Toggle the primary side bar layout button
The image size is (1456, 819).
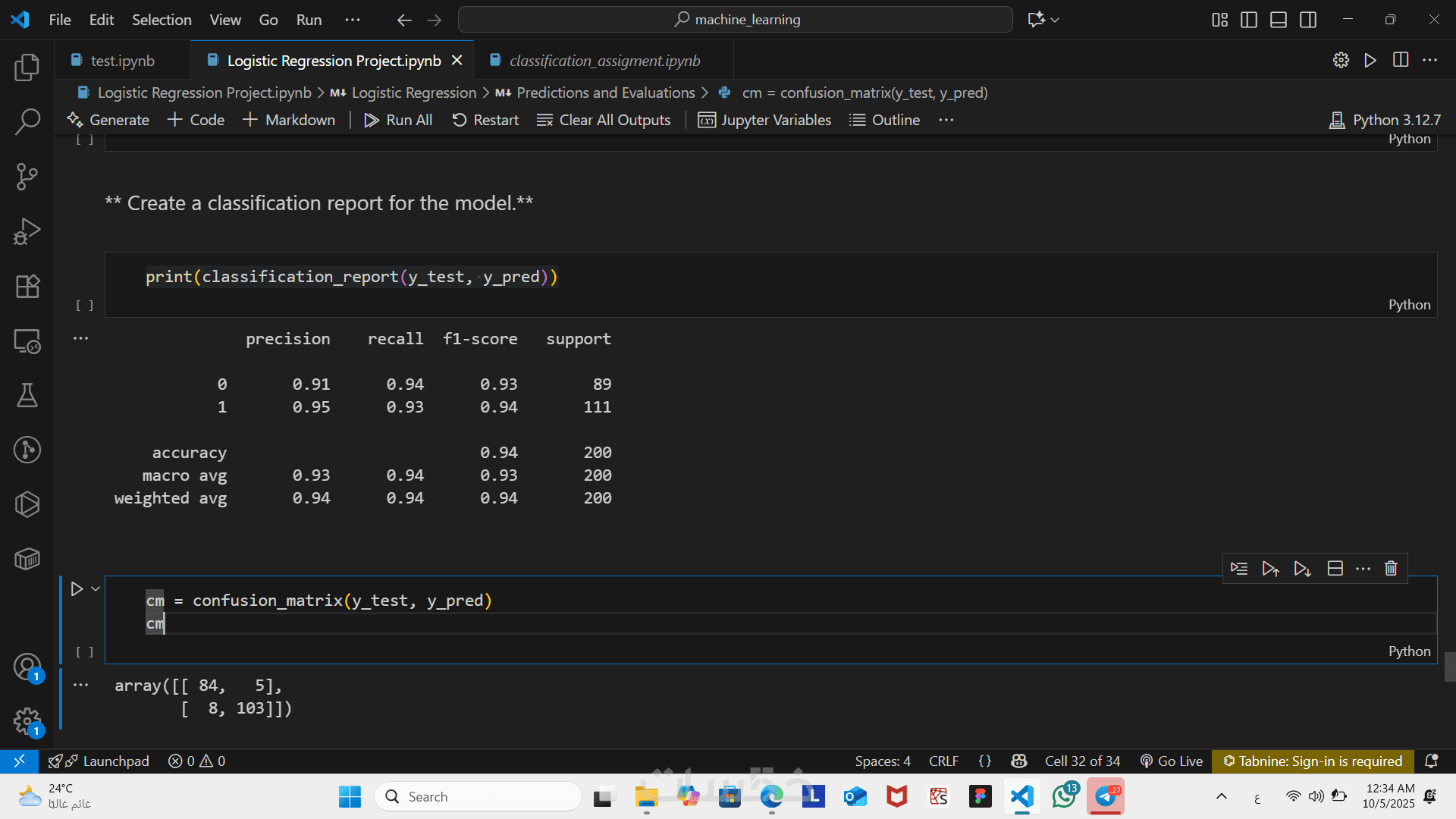click(1249, 20)
